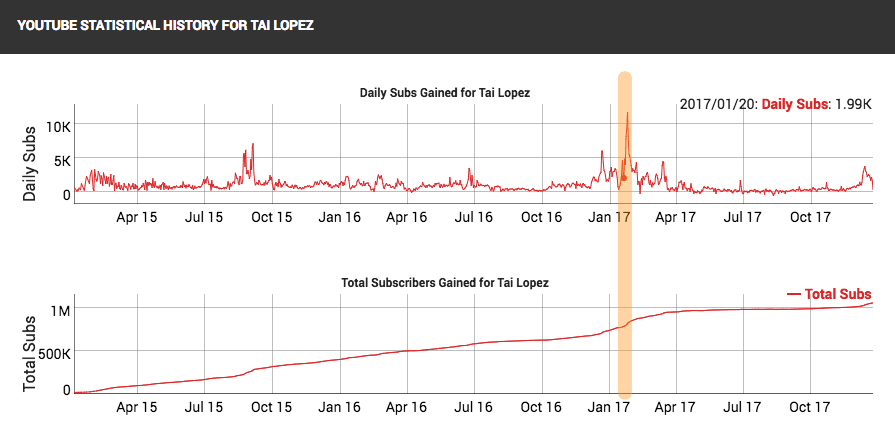This screenshot has height=447, width=895.
Task: Click the 1M label on Total Subs axis
Action: click(61, 311)
